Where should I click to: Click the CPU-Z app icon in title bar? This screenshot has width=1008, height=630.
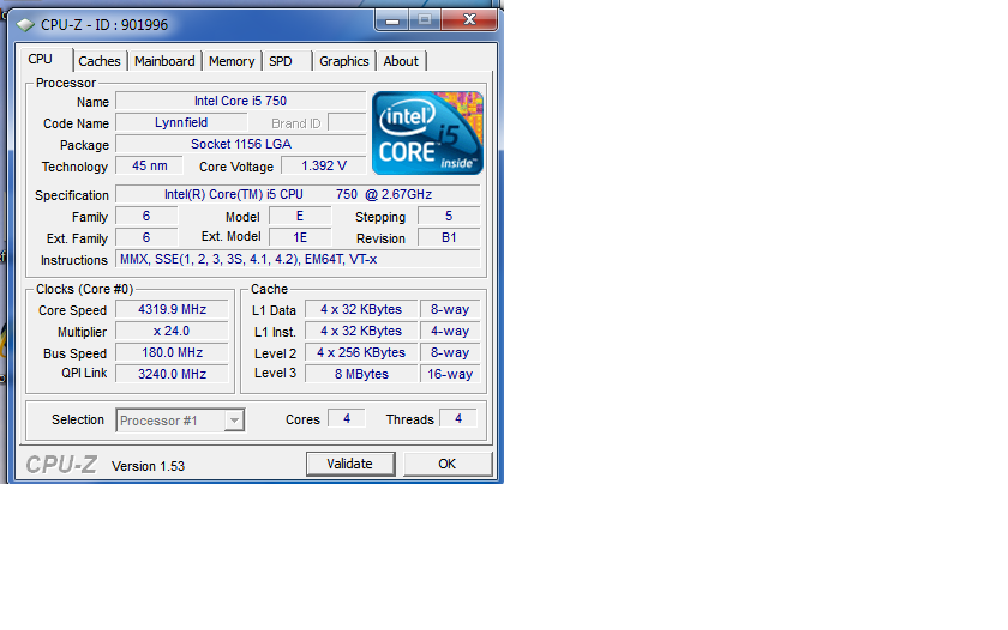(x=26, y=24)
